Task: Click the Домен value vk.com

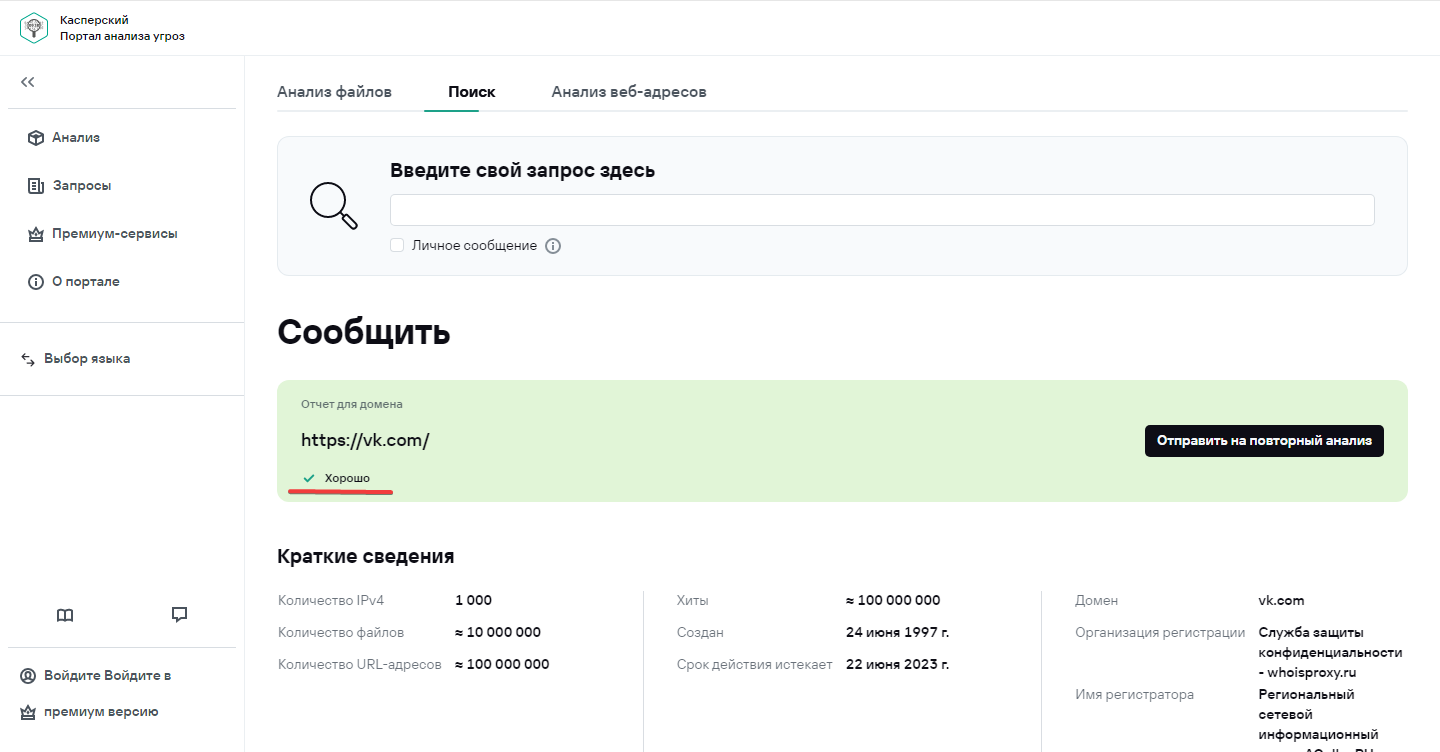Action: (1281, 601)
